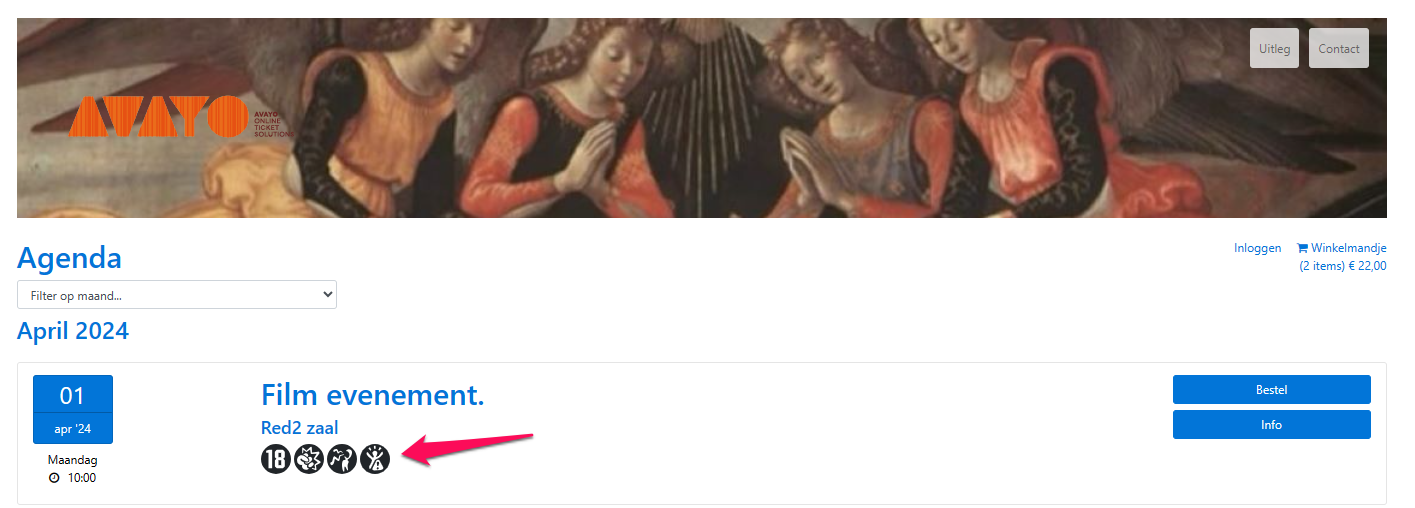
Task: Click the 'apr '24' month label
Action: (x=73, y=429)
